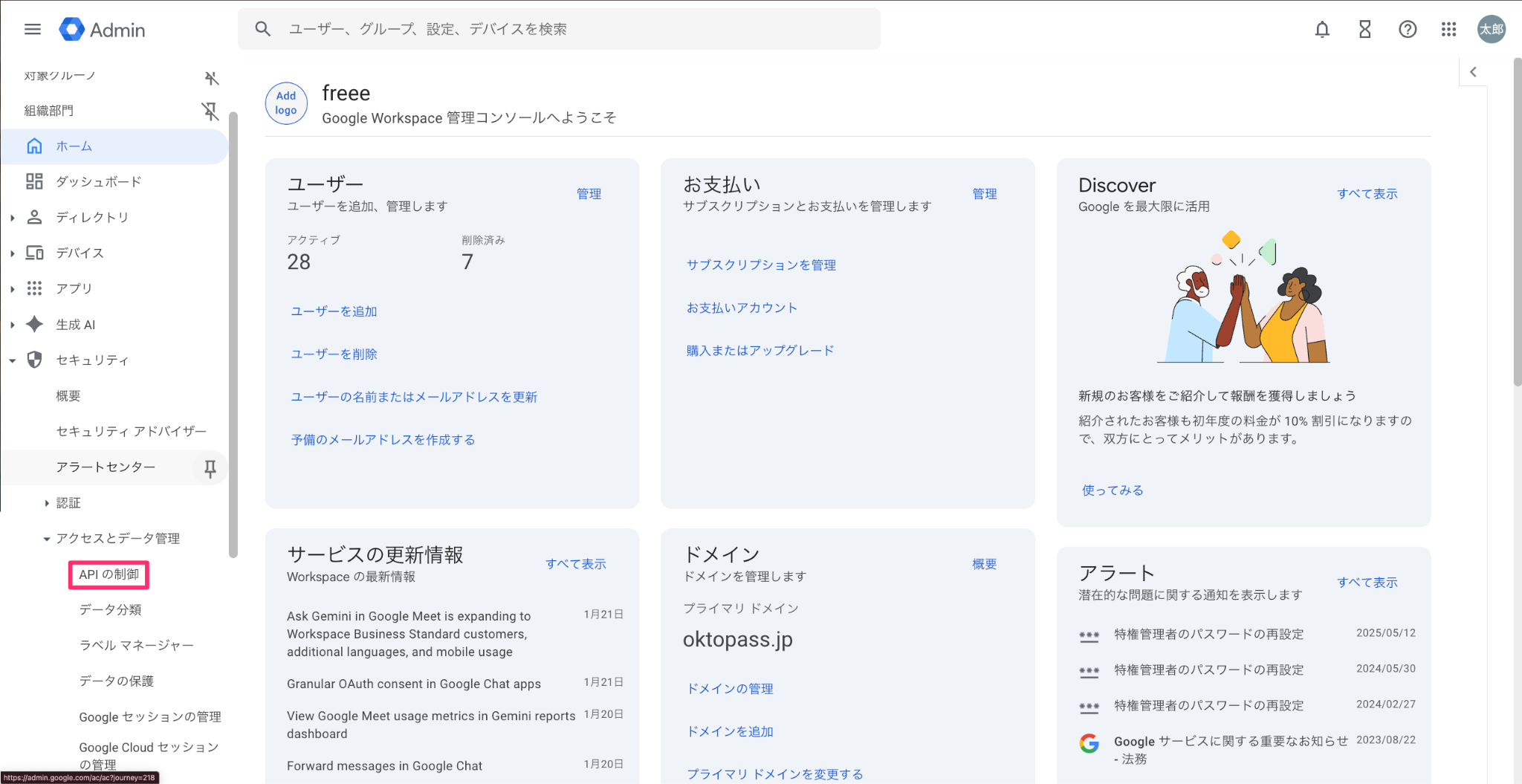Click the ダッシュボード dashboard icon

[x=34, y=181]
